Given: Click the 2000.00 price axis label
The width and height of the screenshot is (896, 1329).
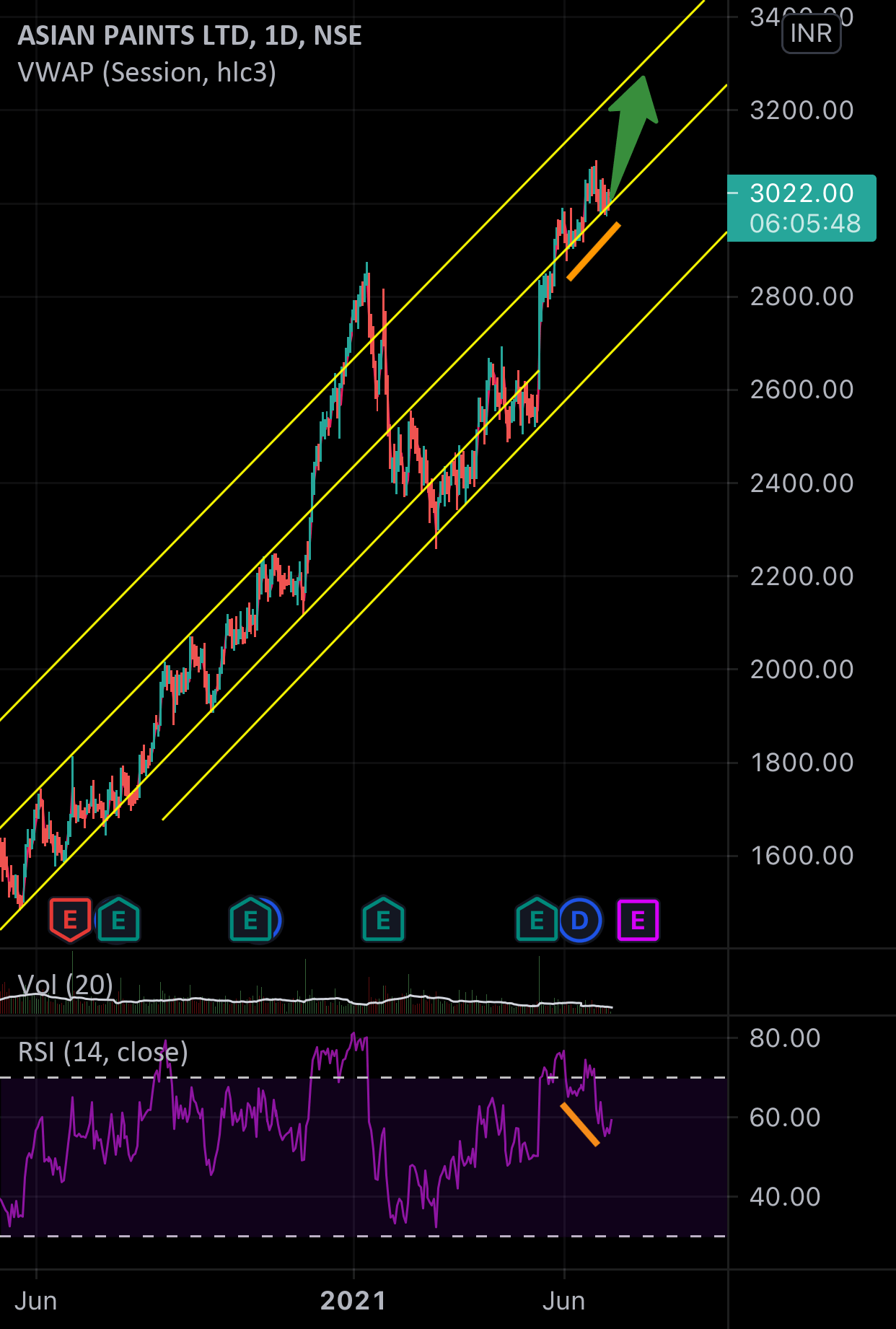Looking at the screenshot, I should click(x=801, y=670).
